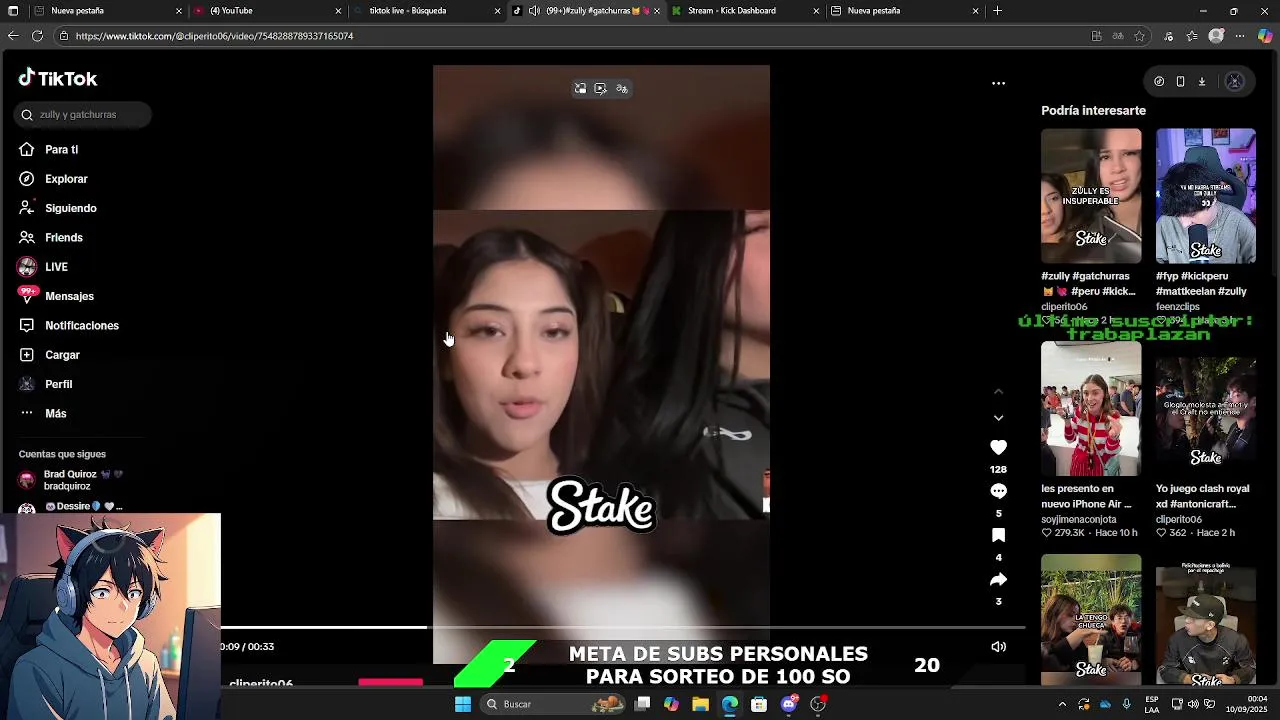This screenshot has width=1280, height=720.
Task: Go back in the browser
Action: 13,36
